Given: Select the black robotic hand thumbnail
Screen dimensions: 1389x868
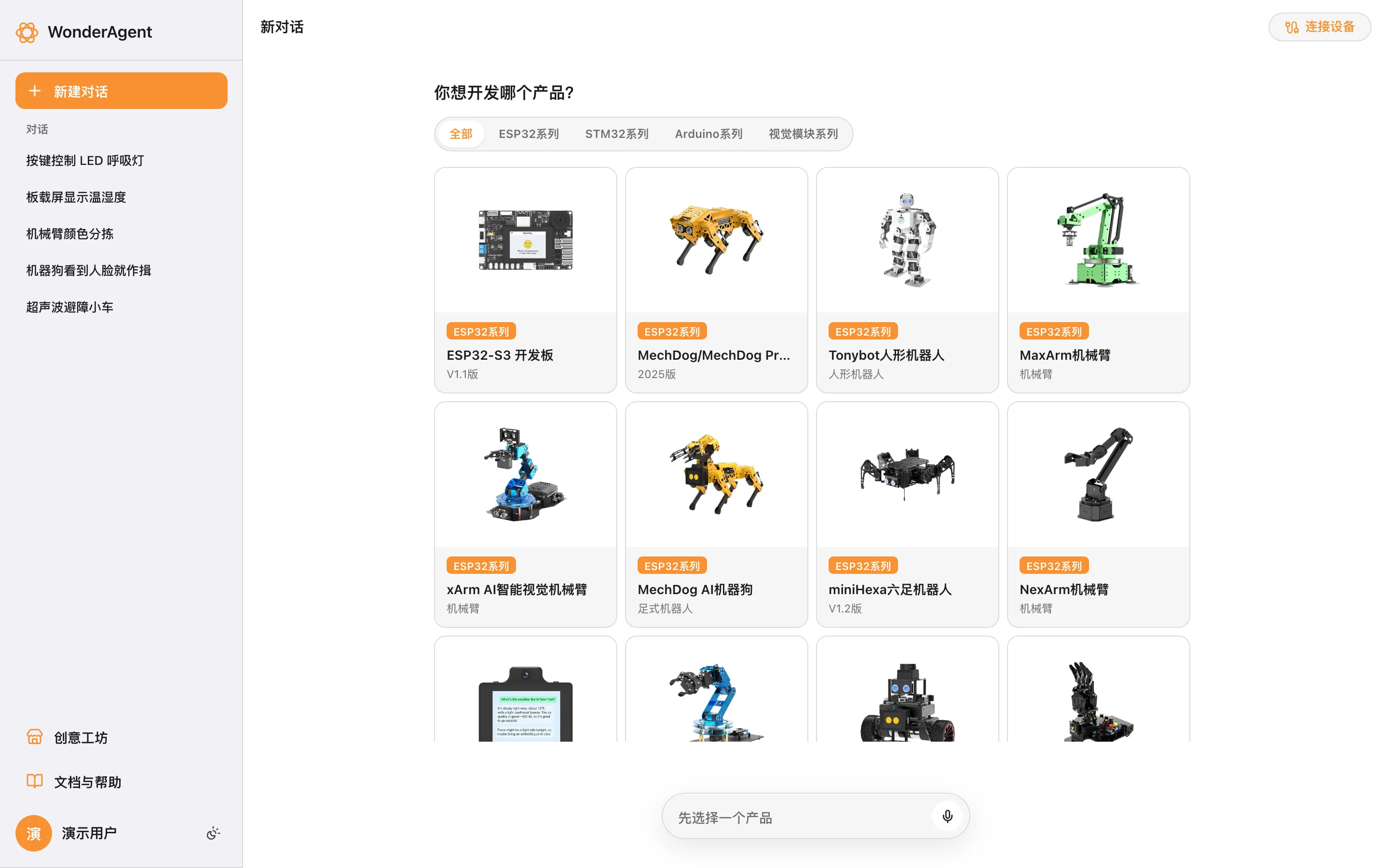Looking at the screenshot, I should point(1098,702).
